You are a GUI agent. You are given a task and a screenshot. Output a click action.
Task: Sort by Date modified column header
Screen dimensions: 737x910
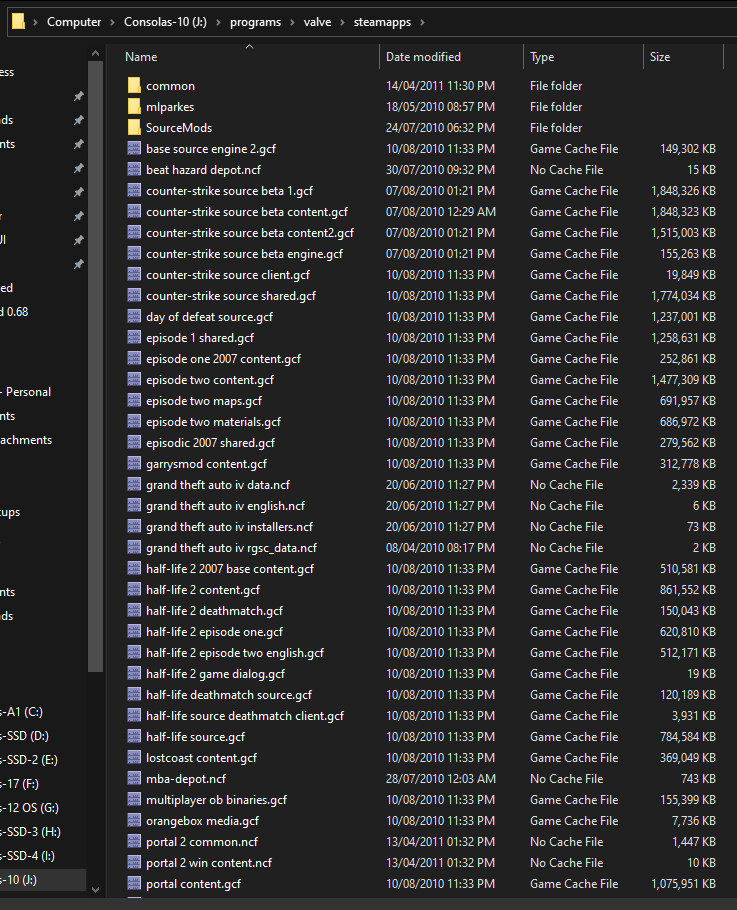coord(423,57)
